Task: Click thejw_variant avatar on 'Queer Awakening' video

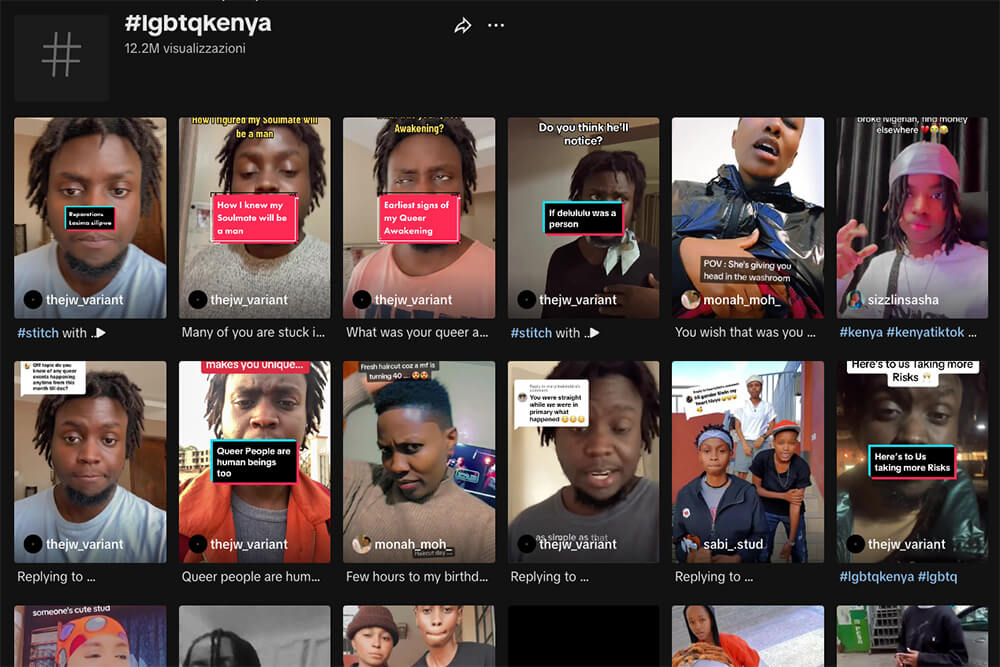Action: [x=362, y=299]
